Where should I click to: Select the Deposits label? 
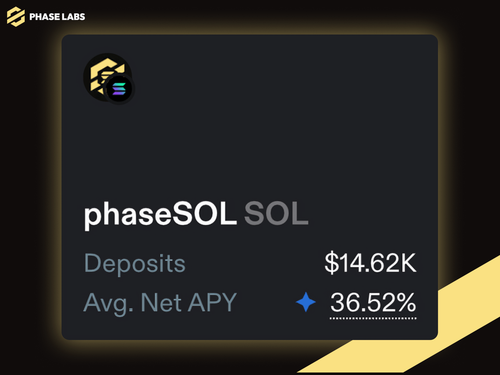pyautogui.click(x=135, y=264)
